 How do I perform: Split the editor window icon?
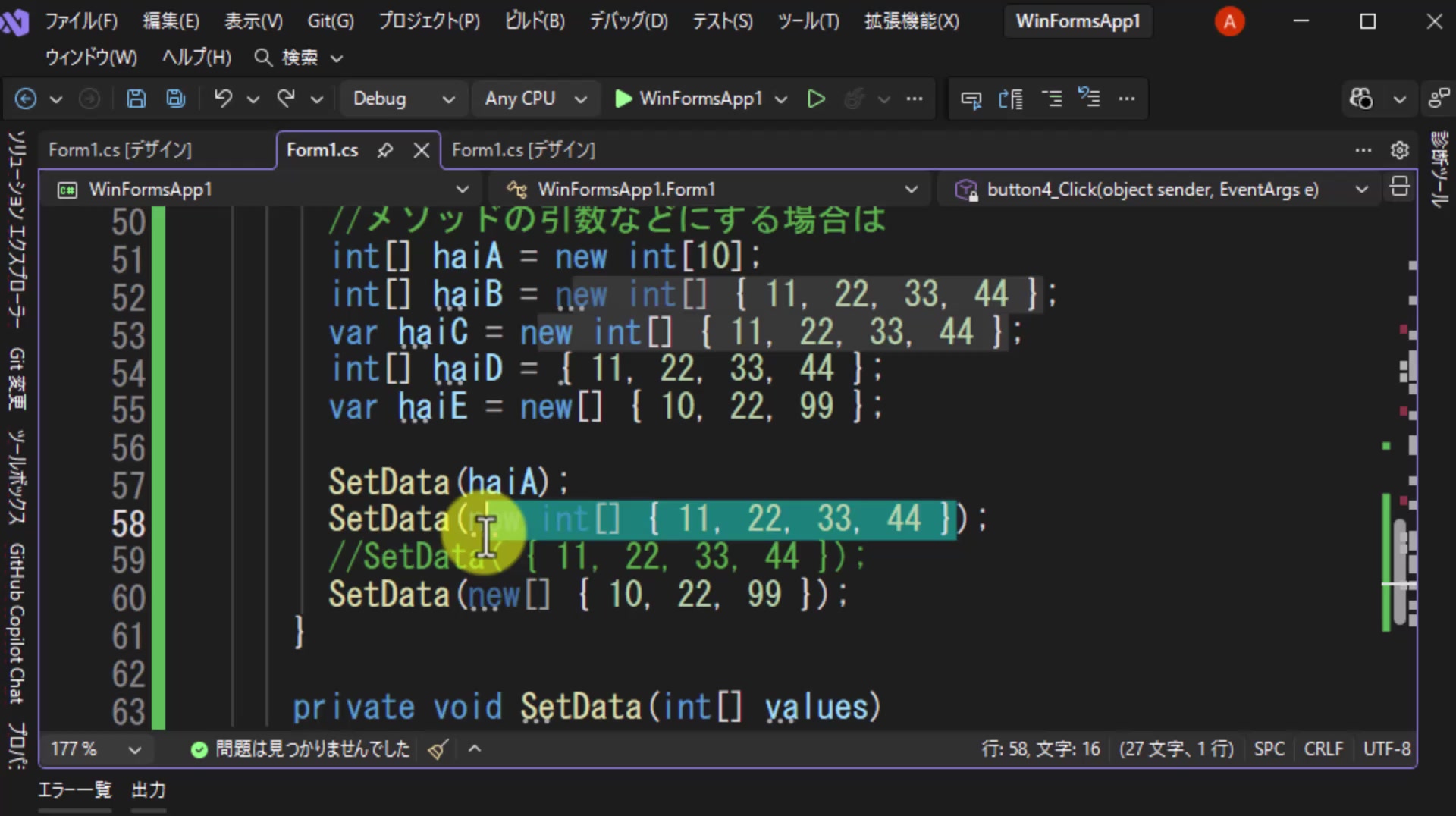coord(1400,187)
